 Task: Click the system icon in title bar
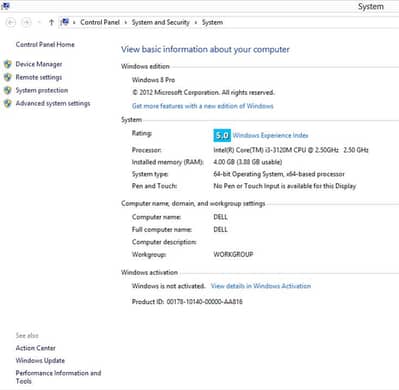point(5,6)
